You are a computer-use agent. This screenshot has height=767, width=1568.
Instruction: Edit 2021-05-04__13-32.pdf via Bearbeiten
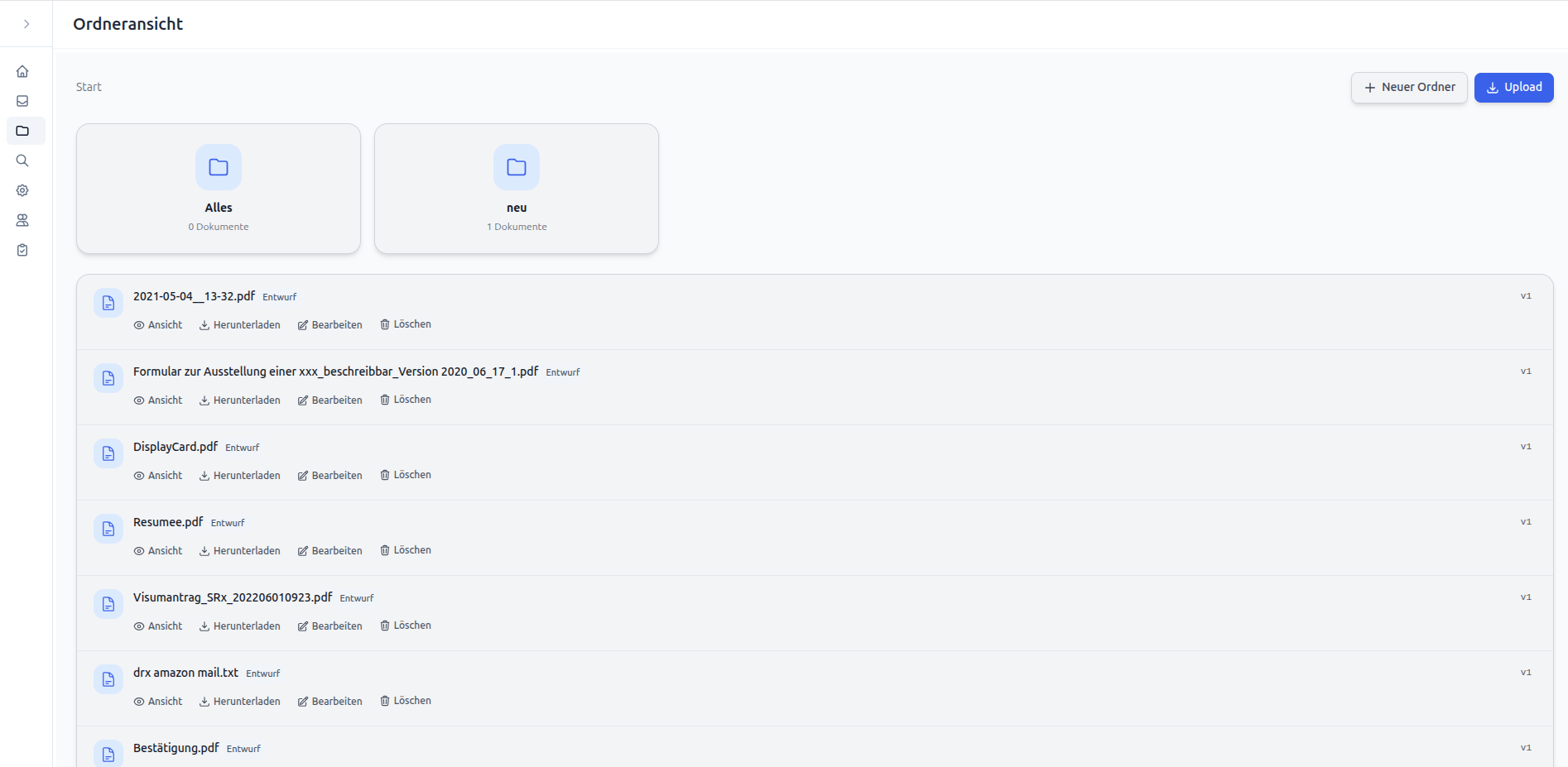[330, 325]
